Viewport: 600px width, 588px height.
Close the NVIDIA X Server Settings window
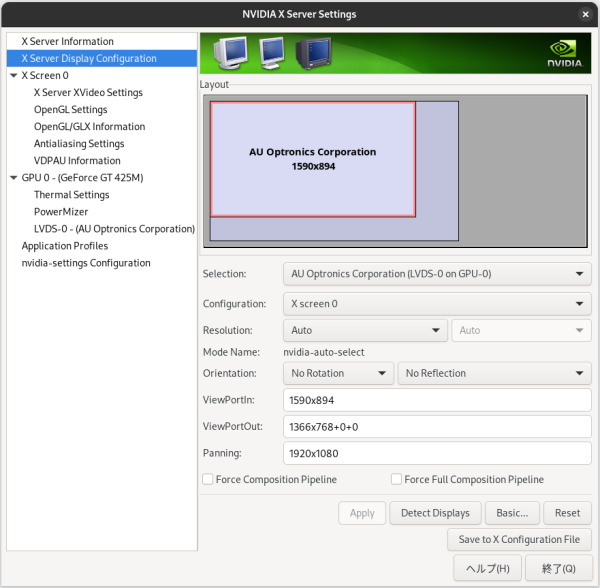click(585, 15)
